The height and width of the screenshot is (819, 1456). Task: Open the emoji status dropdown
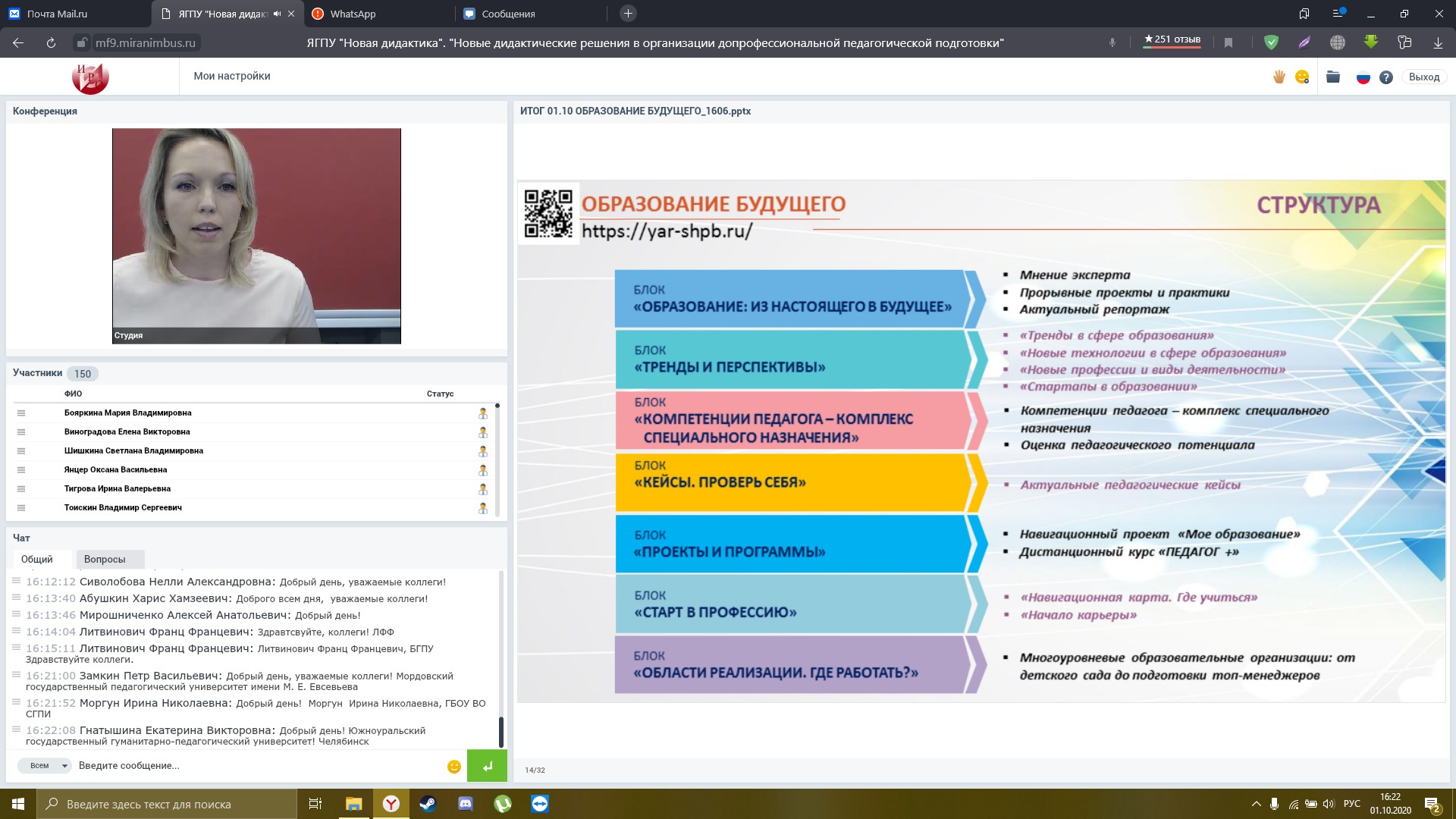click(x=1303, y=77)
